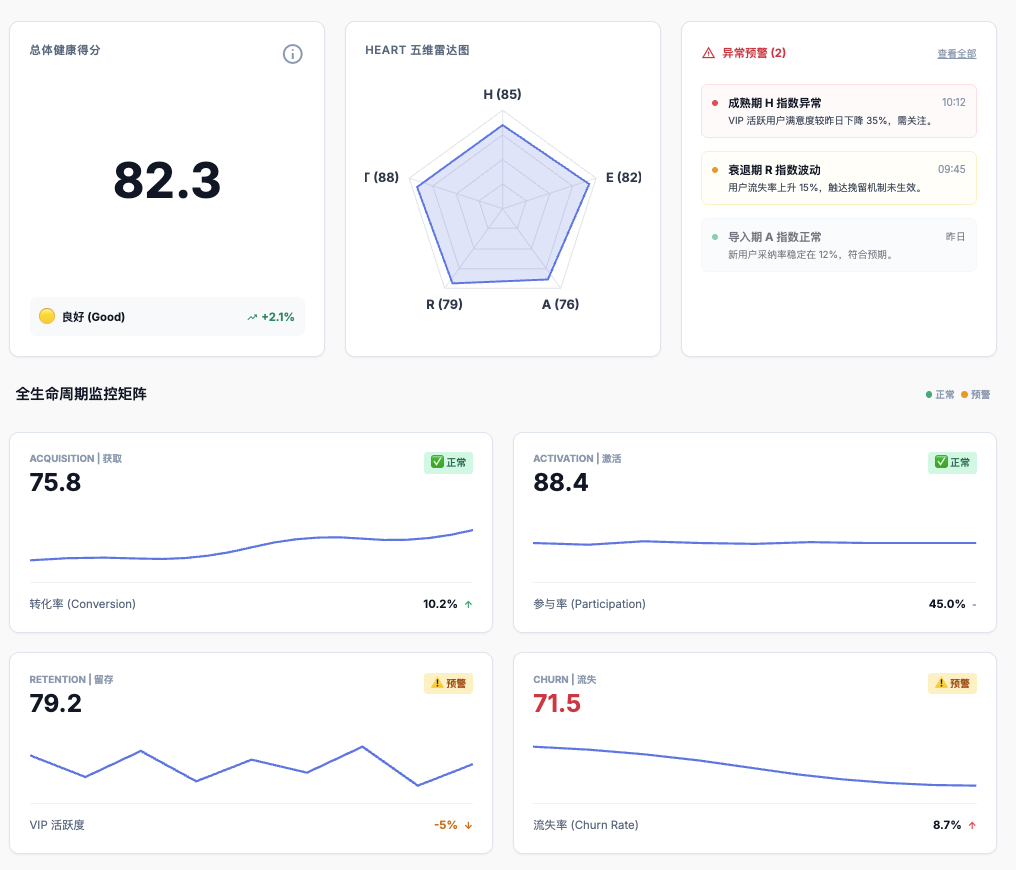Open the 成熟期 H 指数异常 alert item
The width and height of the screenshot is (1016, 870).
(838, 111)
